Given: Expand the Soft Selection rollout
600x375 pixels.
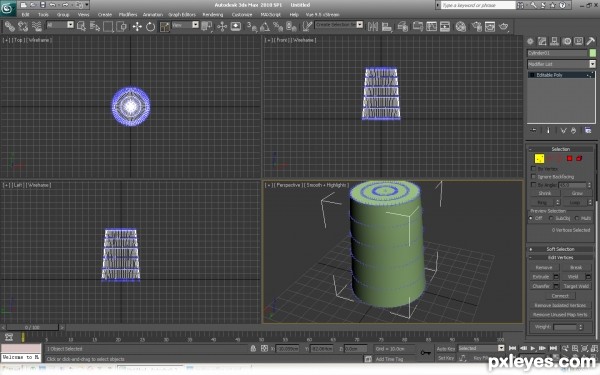Looking at the screenshot, I should click(x=561, y=249).
